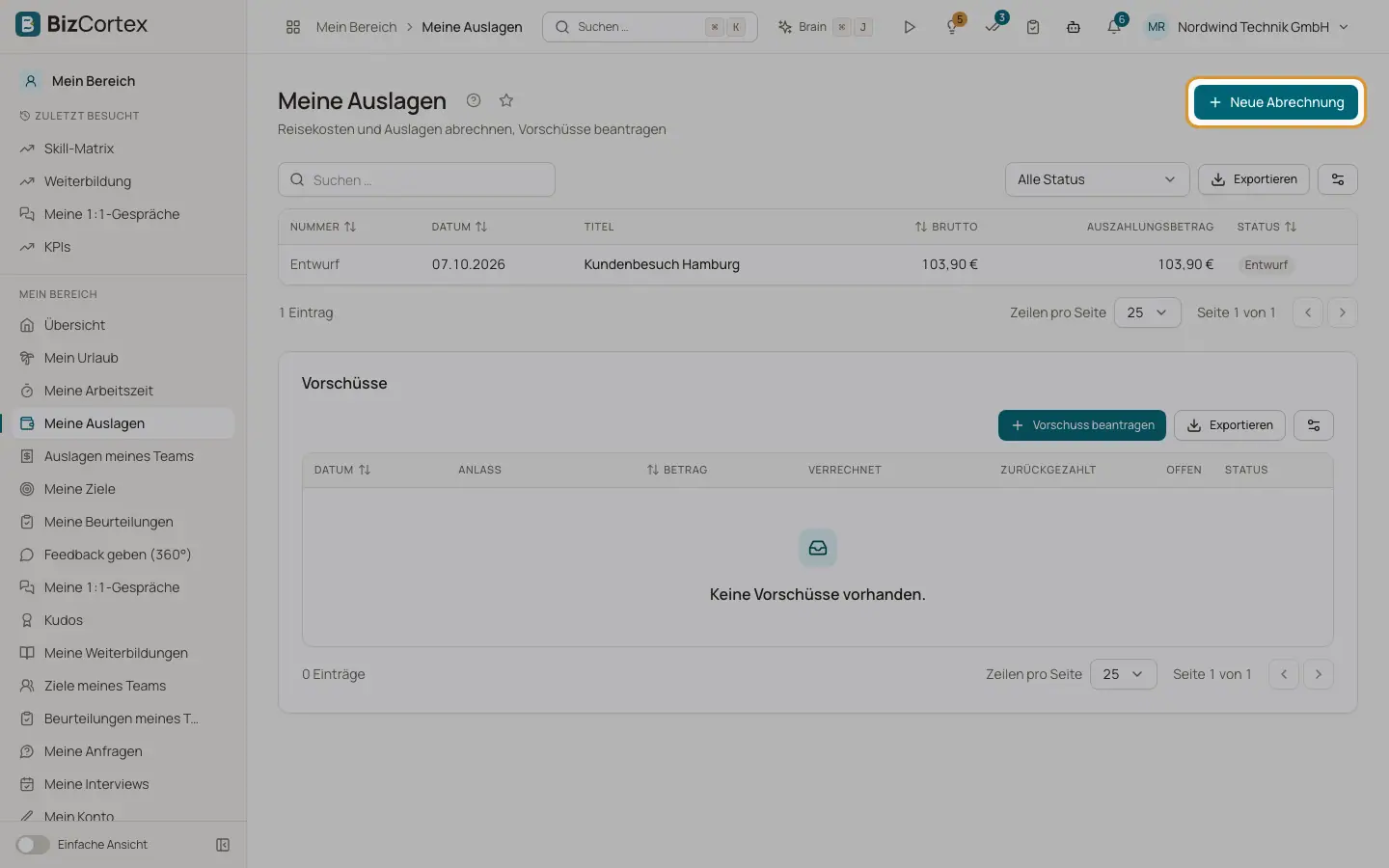This screenshot has height=868, width=1389.
Task: Open the lightbulb tips icon
Action: pos(953,27)
